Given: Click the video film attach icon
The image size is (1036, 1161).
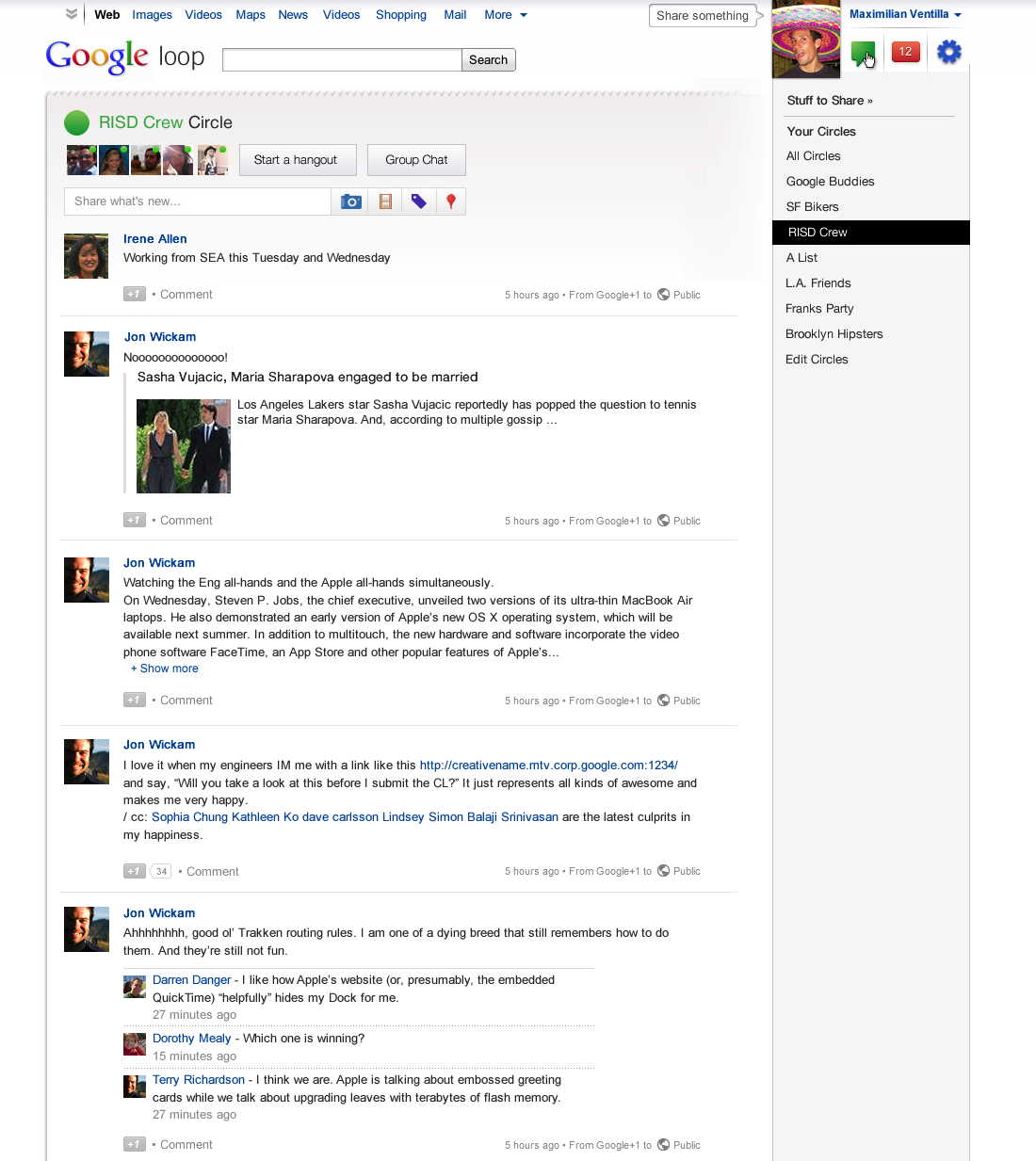Looking at the screenshot, I should pyautogui.click(x=385, y=202).
